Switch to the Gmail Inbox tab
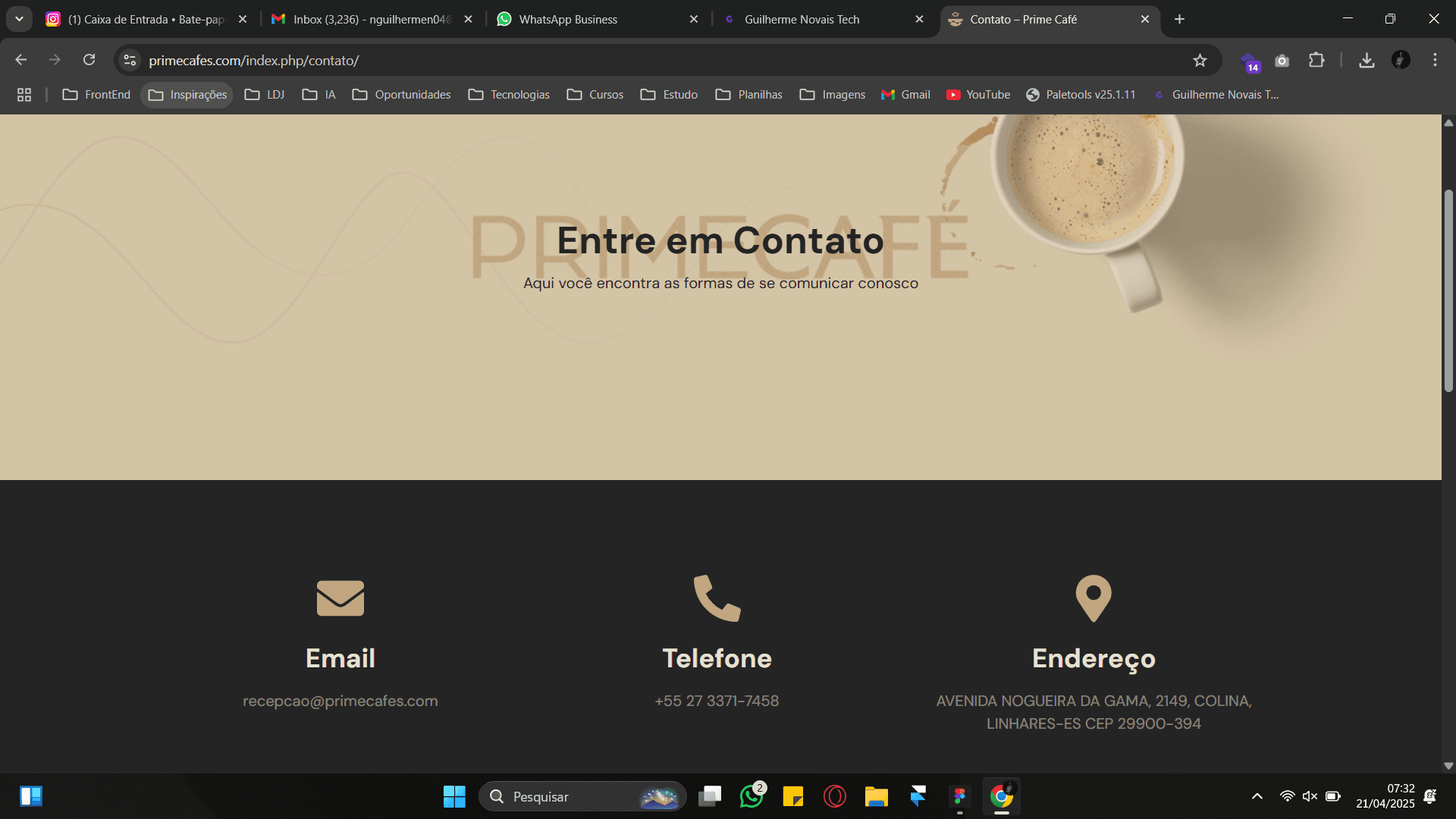 tap(356, 19)
